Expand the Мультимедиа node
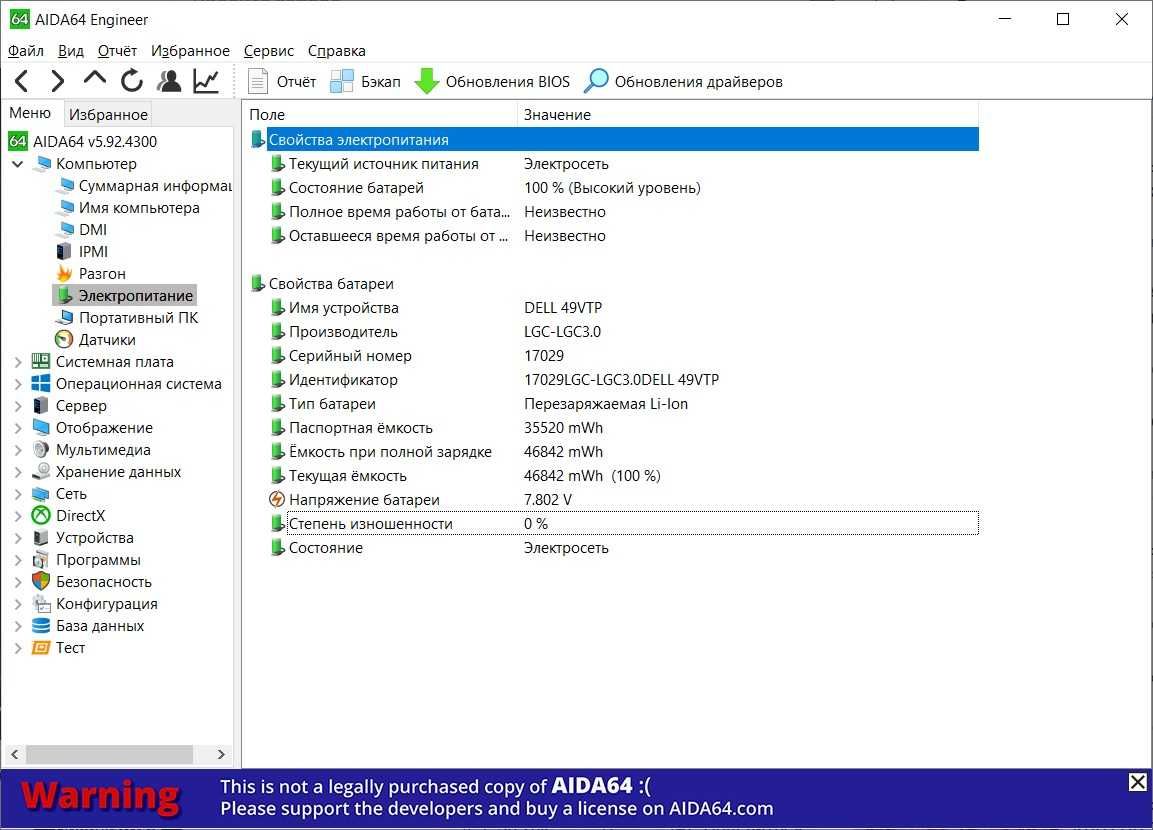This screenshot has height=830, width=1153. pyautogui.click(x=18, y=450)
